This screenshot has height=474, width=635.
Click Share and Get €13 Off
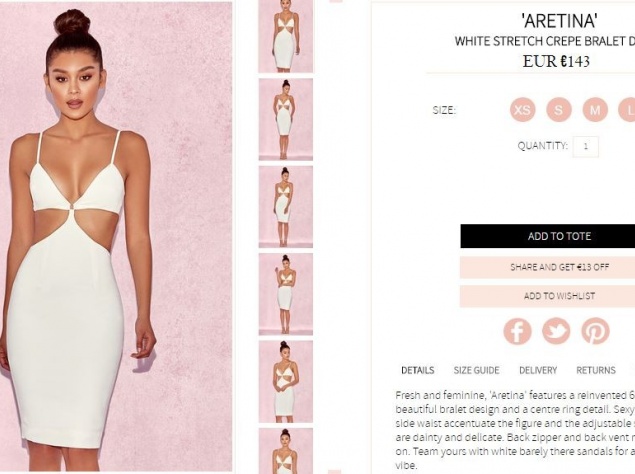(x=548, y=267)
